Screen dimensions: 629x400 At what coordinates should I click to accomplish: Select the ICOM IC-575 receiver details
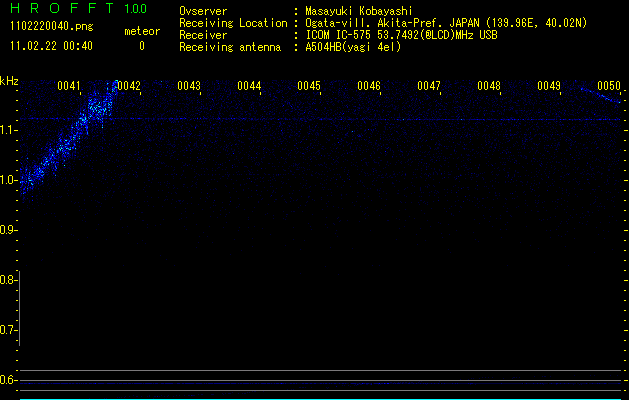(x=401, y=35)
